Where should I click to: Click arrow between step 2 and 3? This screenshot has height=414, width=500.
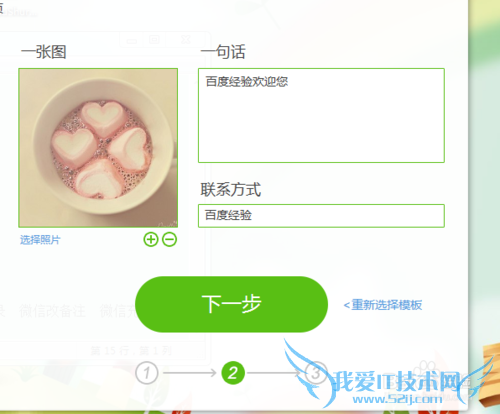point(274,373)
